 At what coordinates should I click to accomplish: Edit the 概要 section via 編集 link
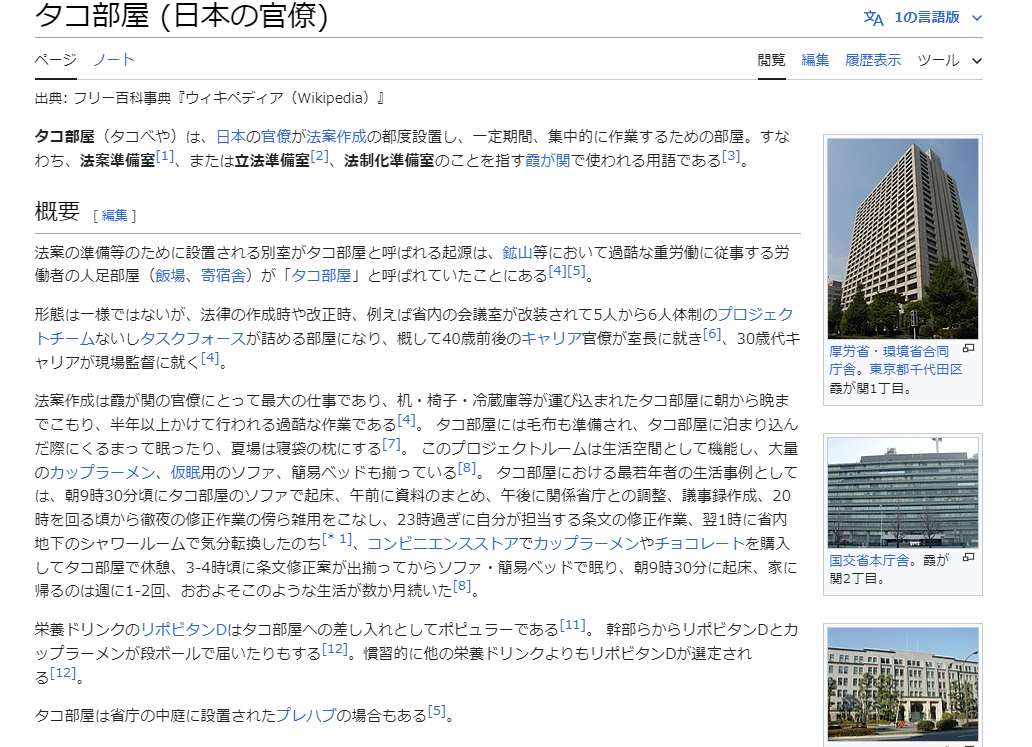pos(115,215)
